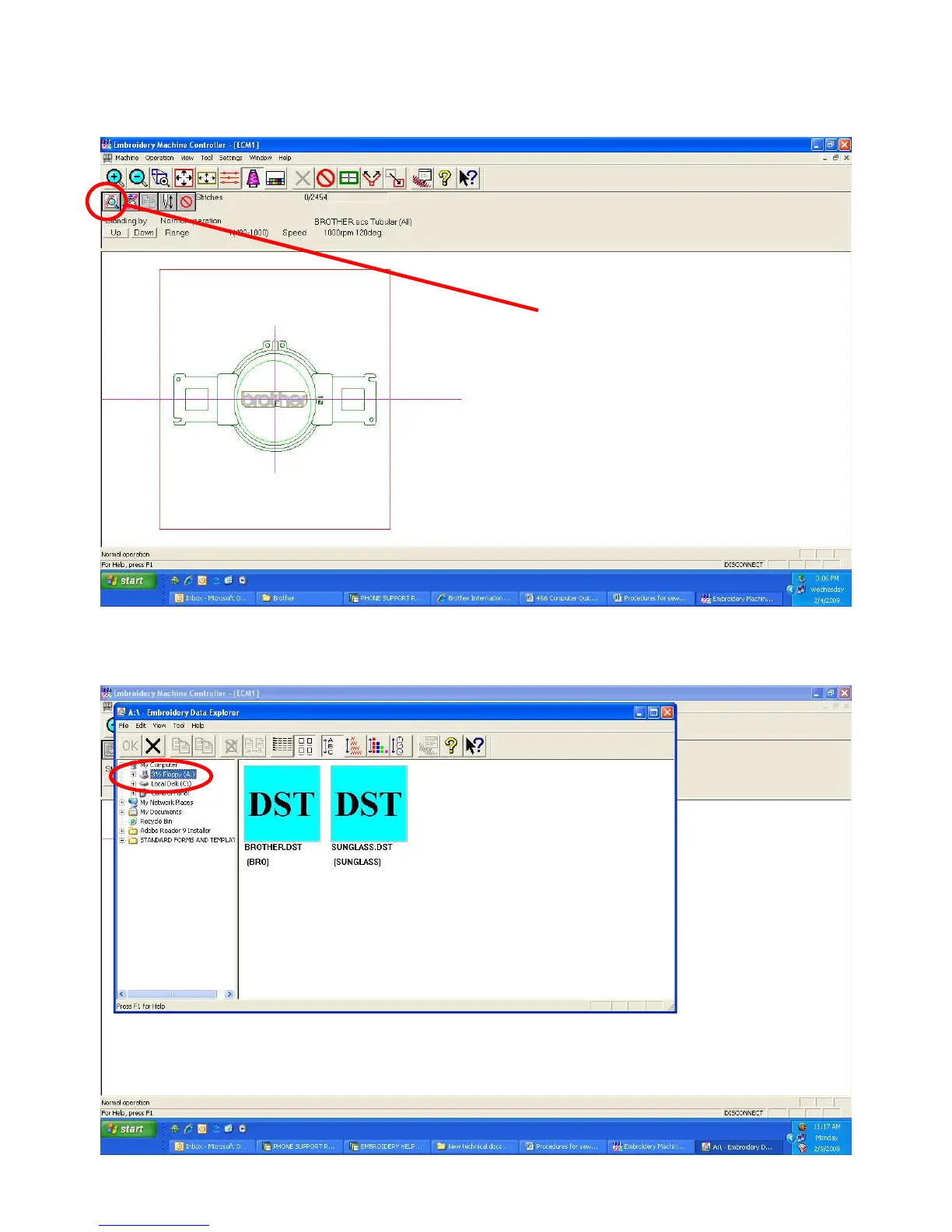Image resolution: width=952 pixels, height=1232 pixels.
Task: Click the crossed-out delete icon in Data Explorer
Action: coord(231,746)
